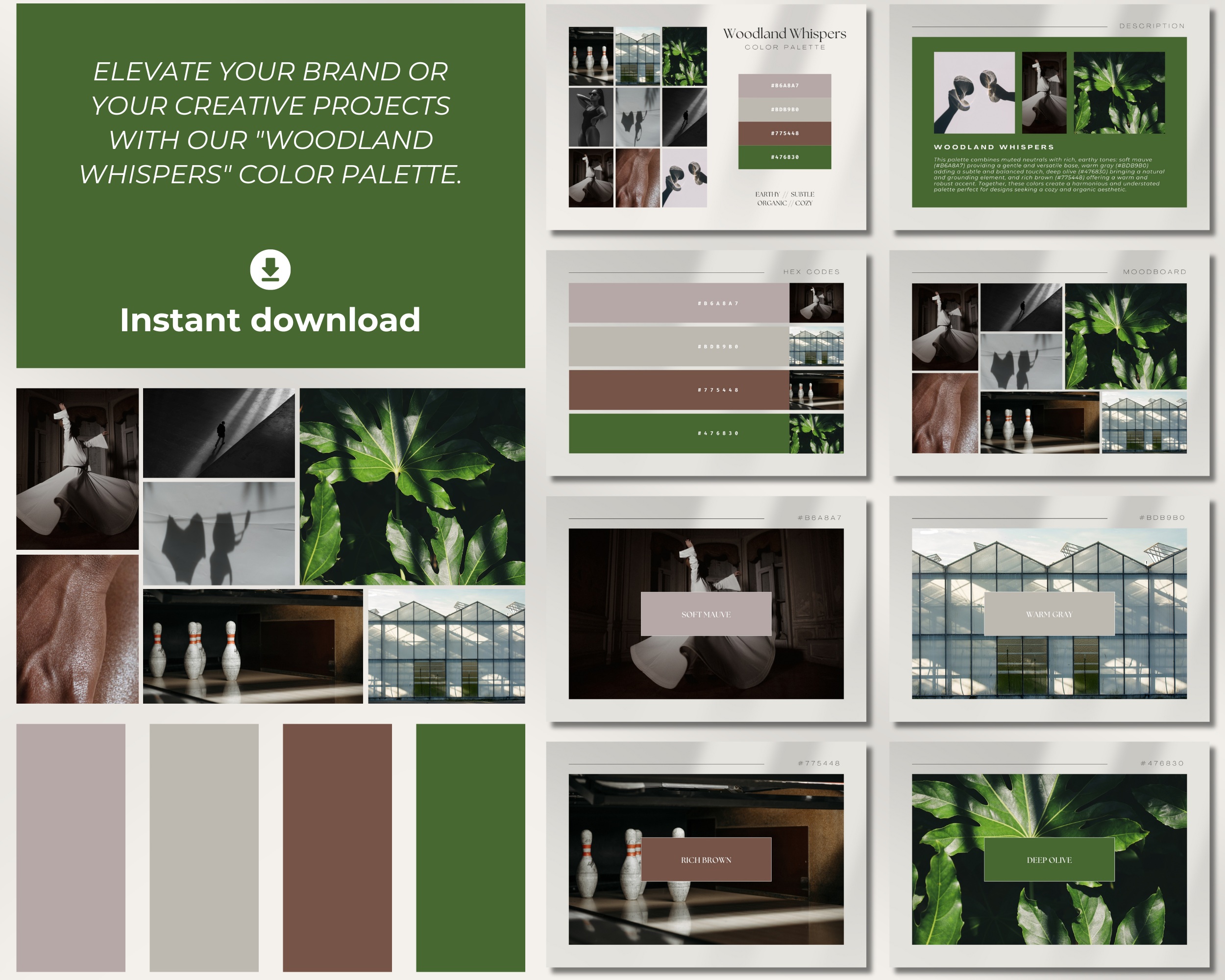Screen dimensions: 1225x980
Task: Select the WARM GRAY label box
Action: (x=1049, y=614)
